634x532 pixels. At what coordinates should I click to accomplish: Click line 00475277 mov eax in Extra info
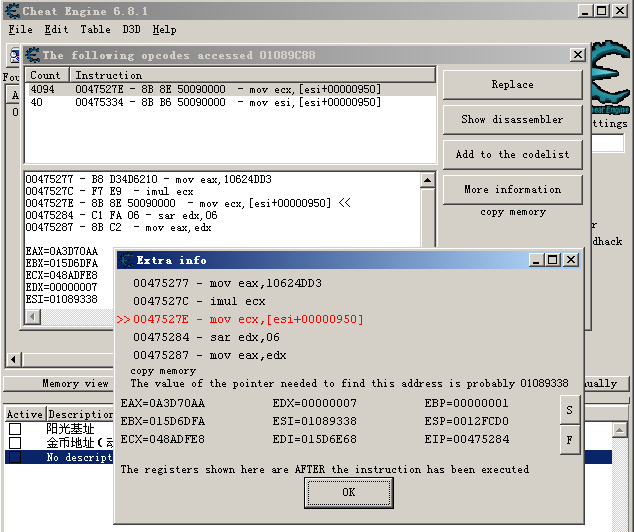[228, 283]
